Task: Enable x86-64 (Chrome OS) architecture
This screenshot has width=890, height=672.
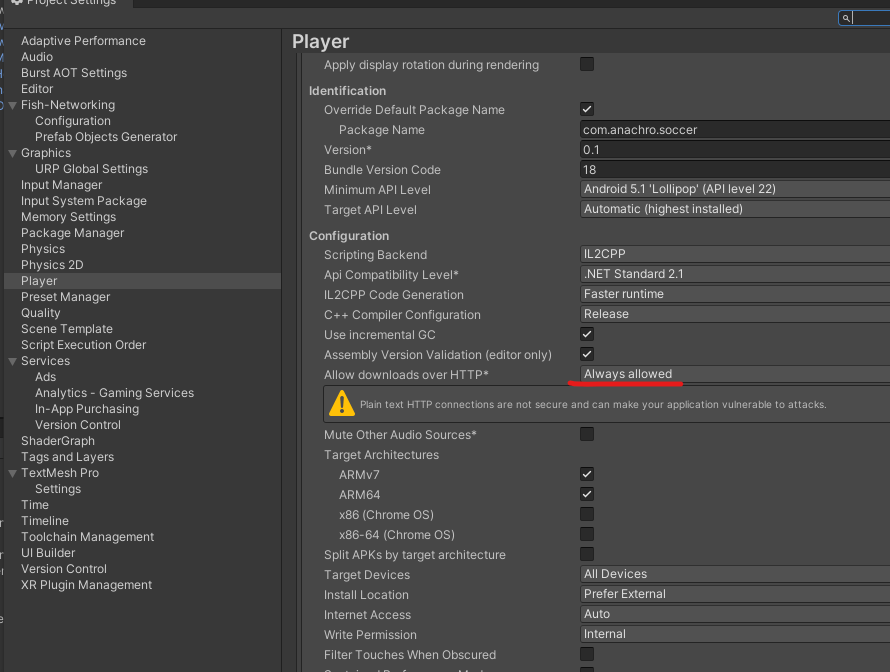Action: coord(587,534)
